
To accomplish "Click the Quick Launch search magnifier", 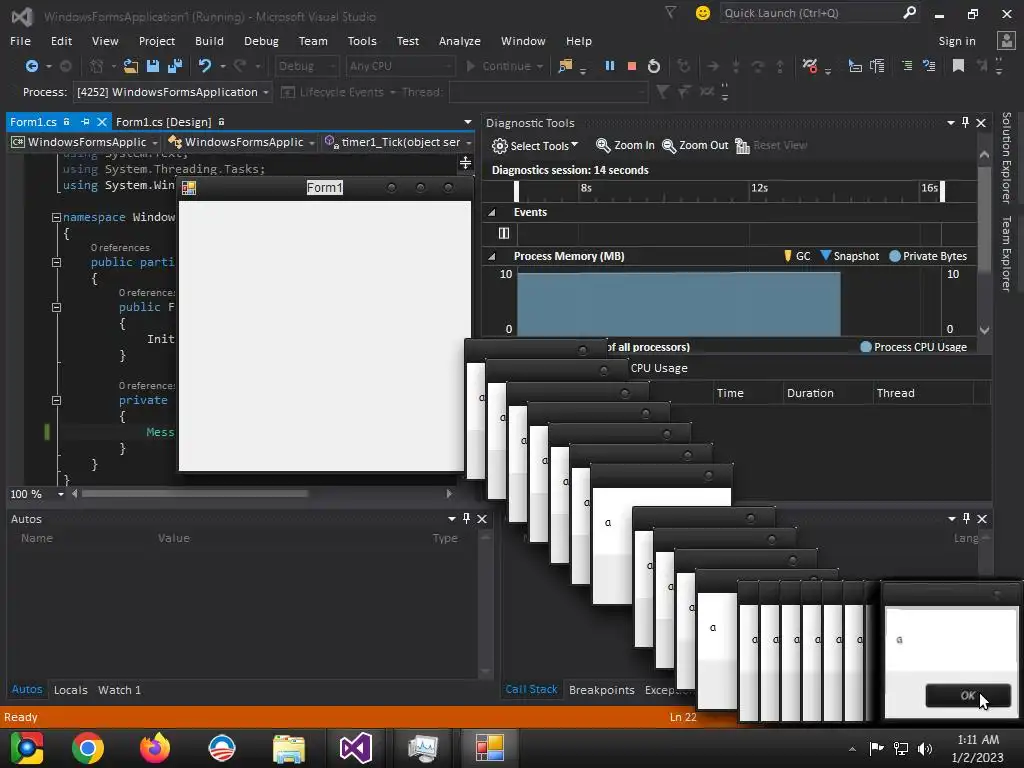I will 909,12.
